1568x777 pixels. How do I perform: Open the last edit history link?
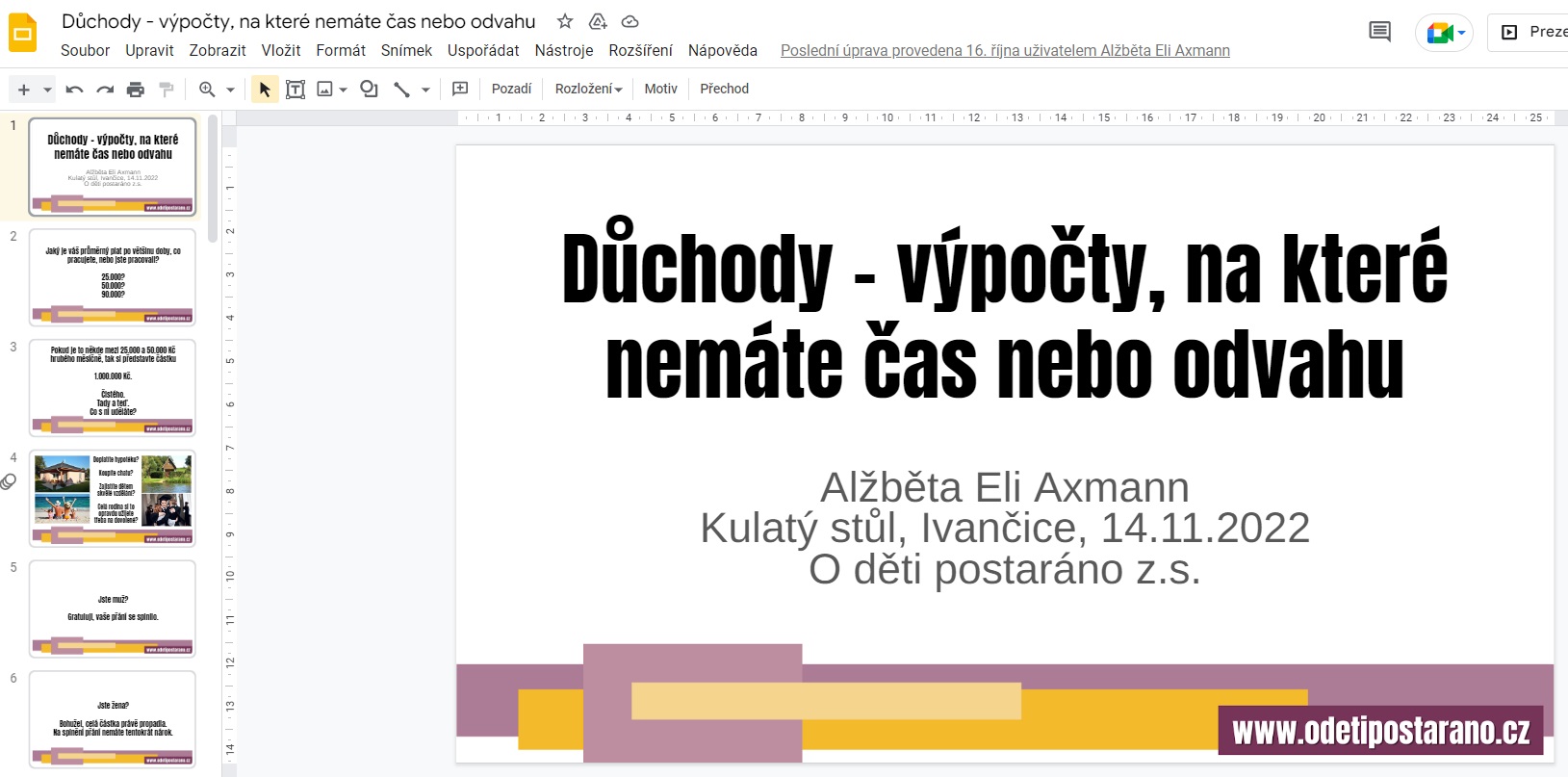click(x=1005, y=50)
